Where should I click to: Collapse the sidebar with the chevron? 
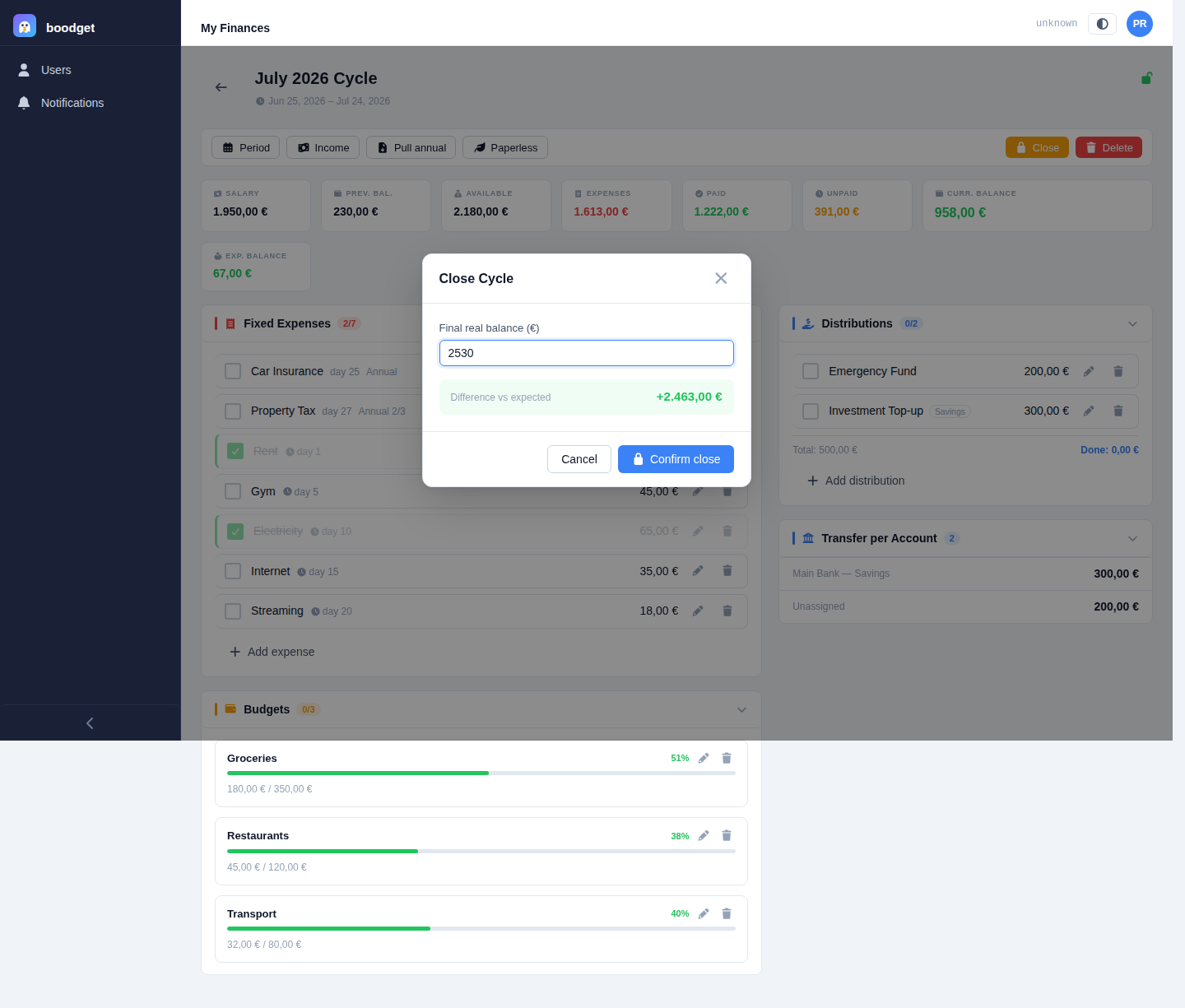(90, 723)
